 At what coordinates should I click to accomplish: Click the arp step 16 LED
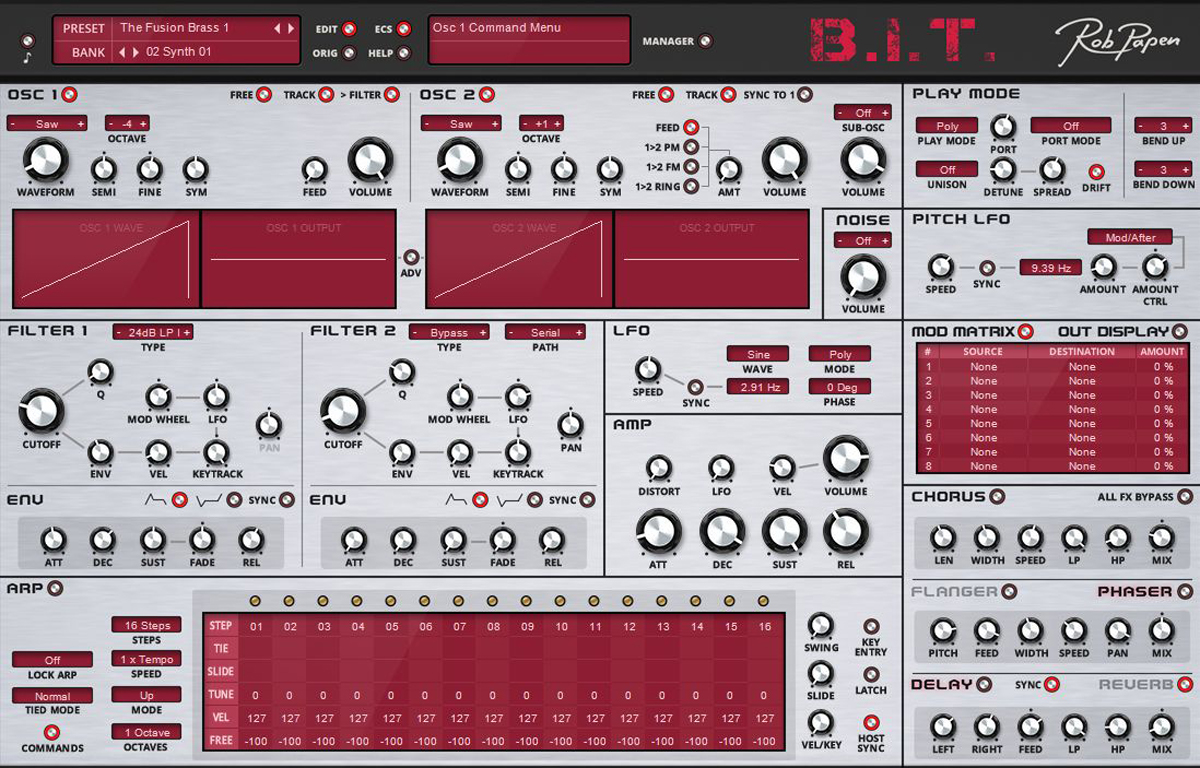pyautogui.click(x=764, y=601)
